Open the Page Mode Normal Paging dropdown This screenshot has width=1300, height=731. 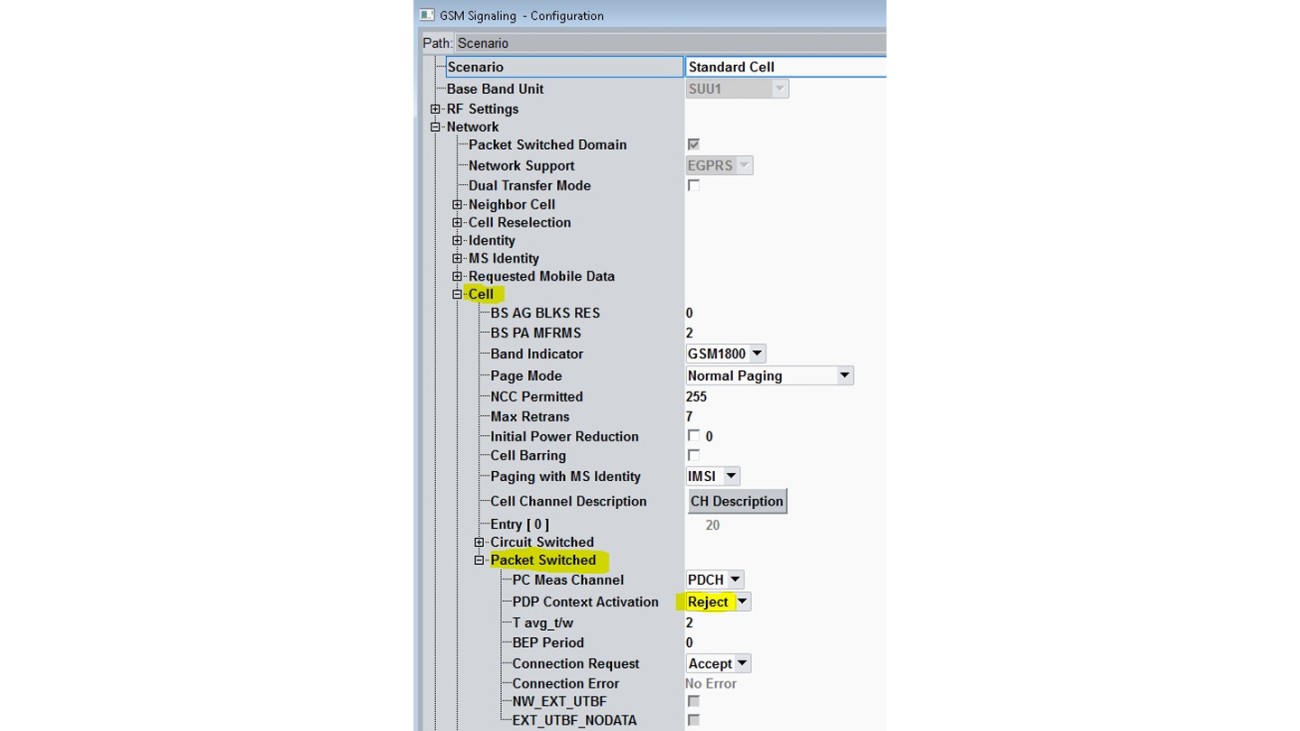pos(769,375)
